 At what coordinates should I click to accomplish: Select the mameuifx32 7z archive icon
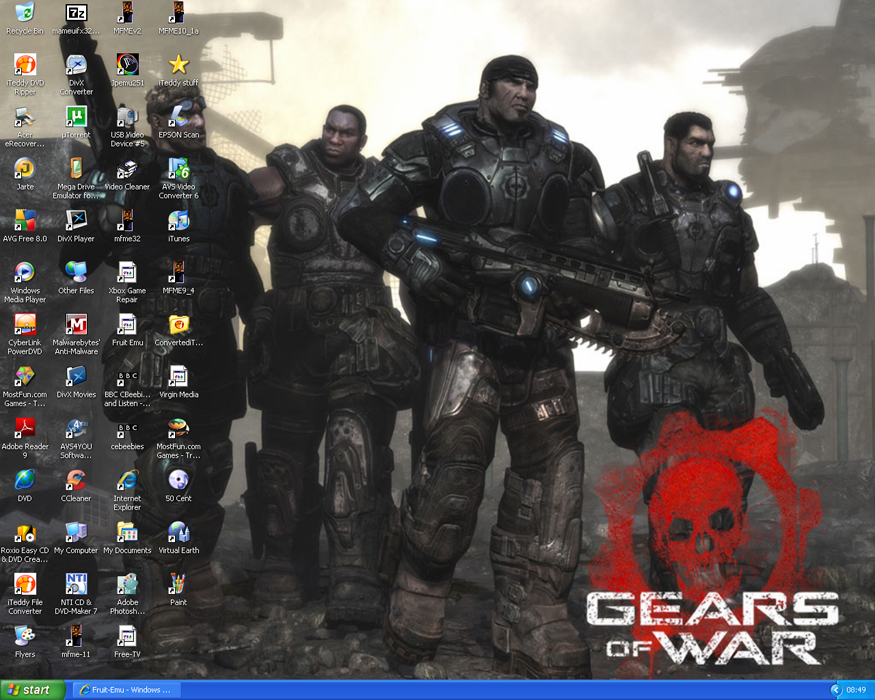click(76, 12)
